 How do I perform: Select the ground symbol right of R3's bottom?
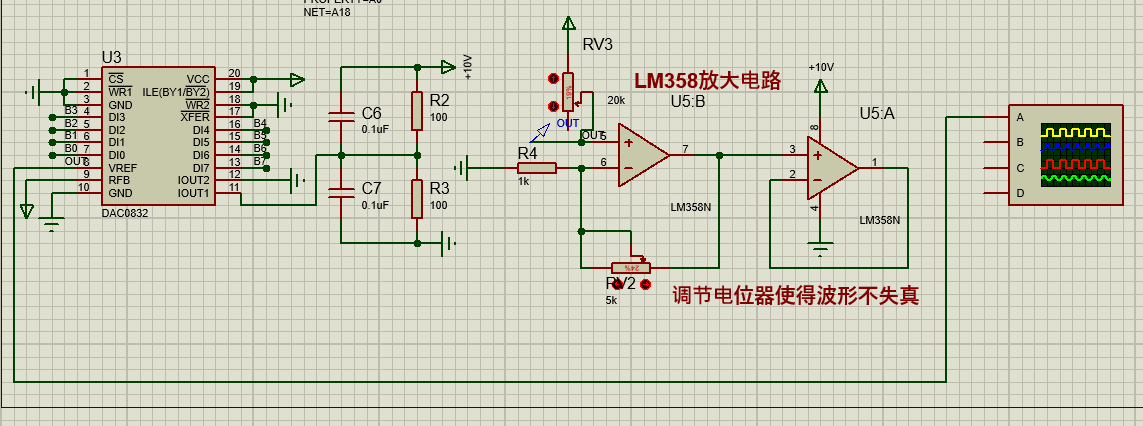tap(449, 244)
